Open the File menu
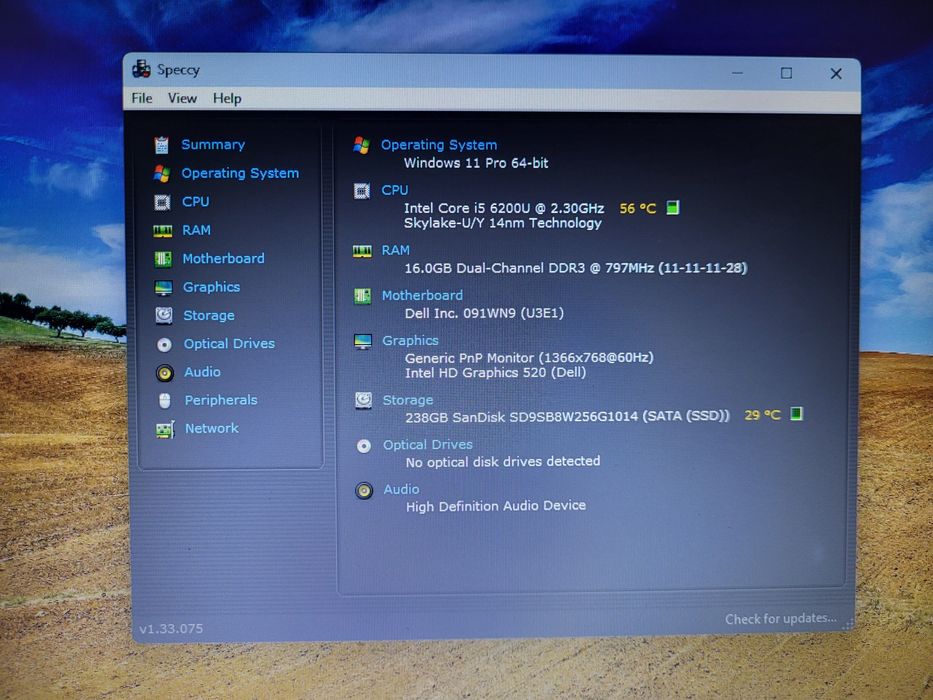Image resolution: width=933 pixels, height=700 pixels. click(142, 98)
